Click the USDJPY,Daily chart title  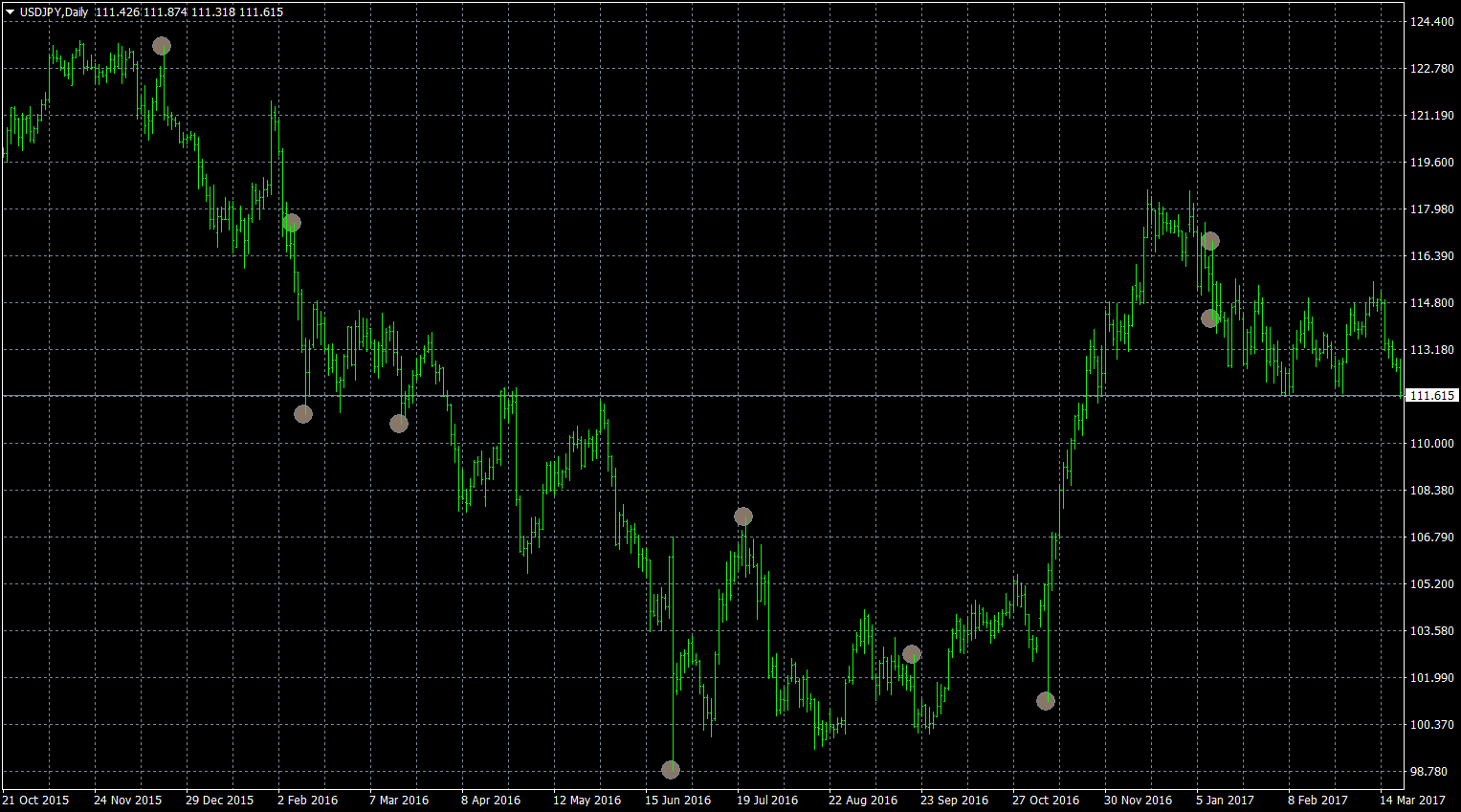(54, 12)
